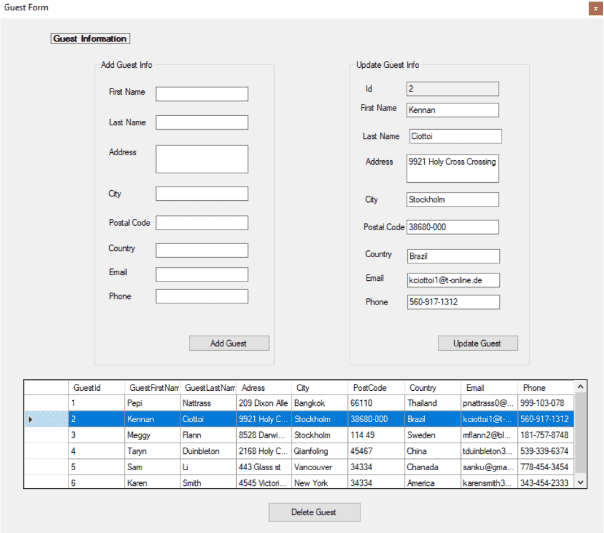Select the 45467 postcode cell
Screen dimensions: 604x533
click(x=376, y=451)
